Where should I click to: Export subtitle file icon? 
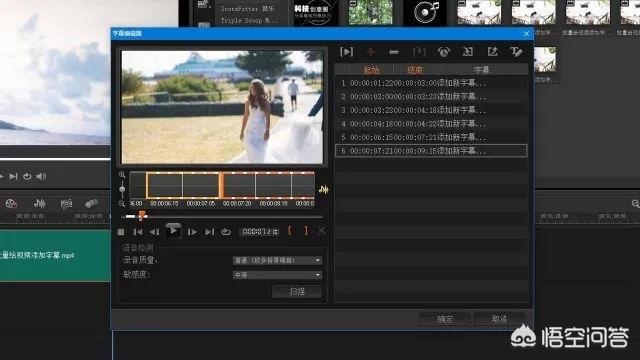point(492,52)
